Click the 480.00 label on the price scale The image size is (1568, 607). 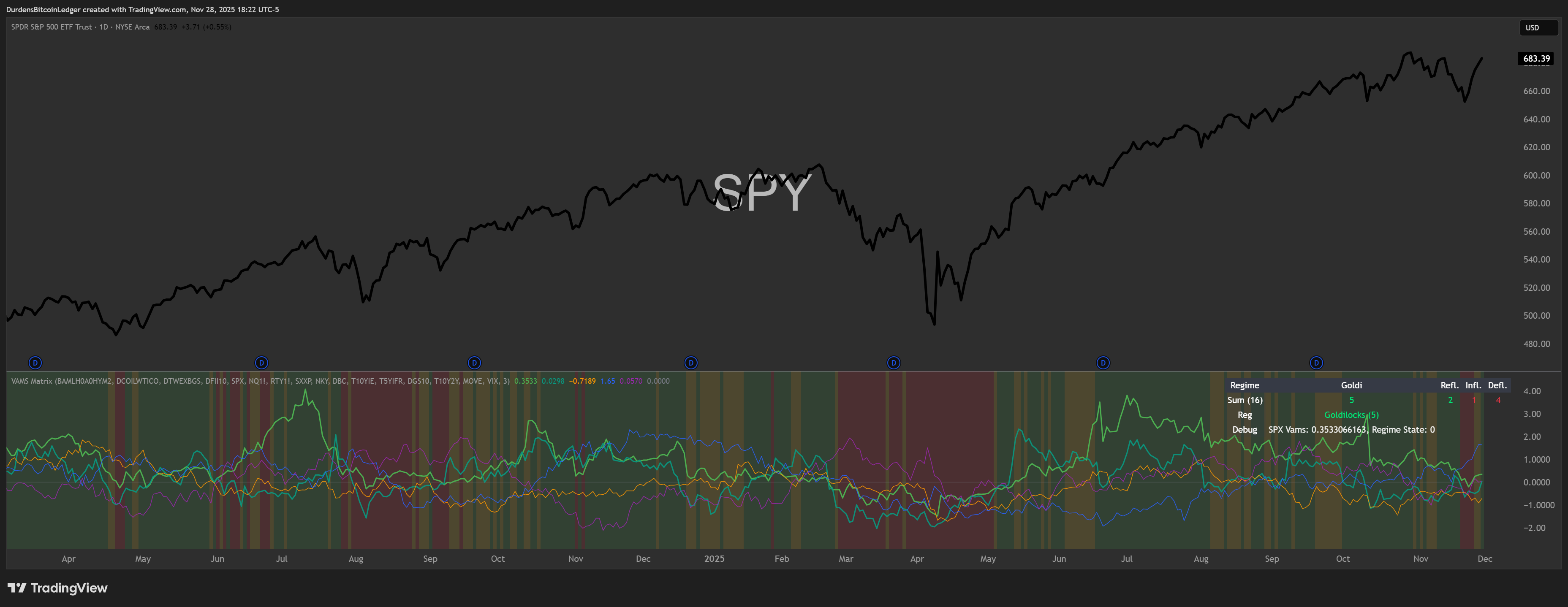[x=1536, y=344]
